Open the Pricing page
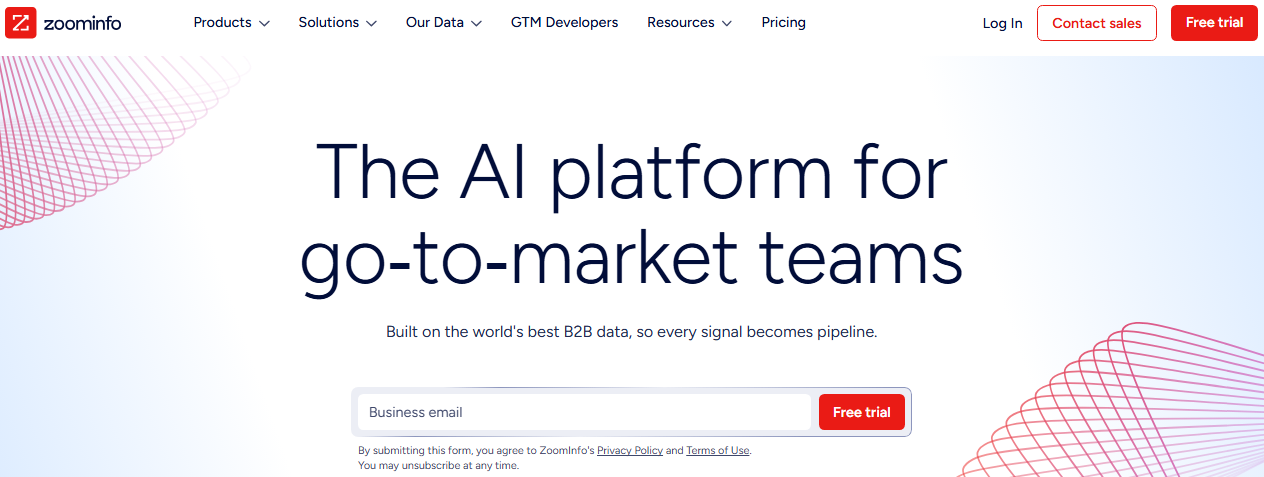This screenshot has height=477, width=1264. (783, 22)
